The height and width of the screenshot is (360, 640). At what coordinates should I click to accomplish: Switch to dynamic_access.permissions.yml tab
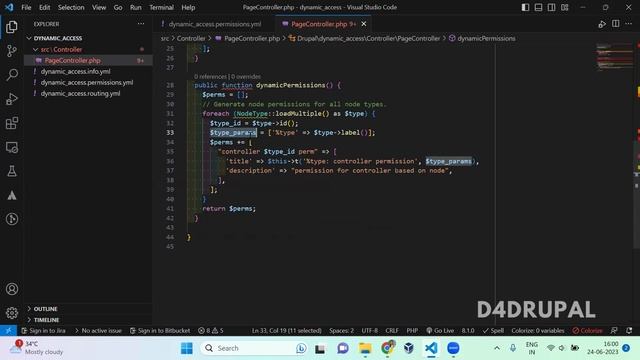click(215, 24)
